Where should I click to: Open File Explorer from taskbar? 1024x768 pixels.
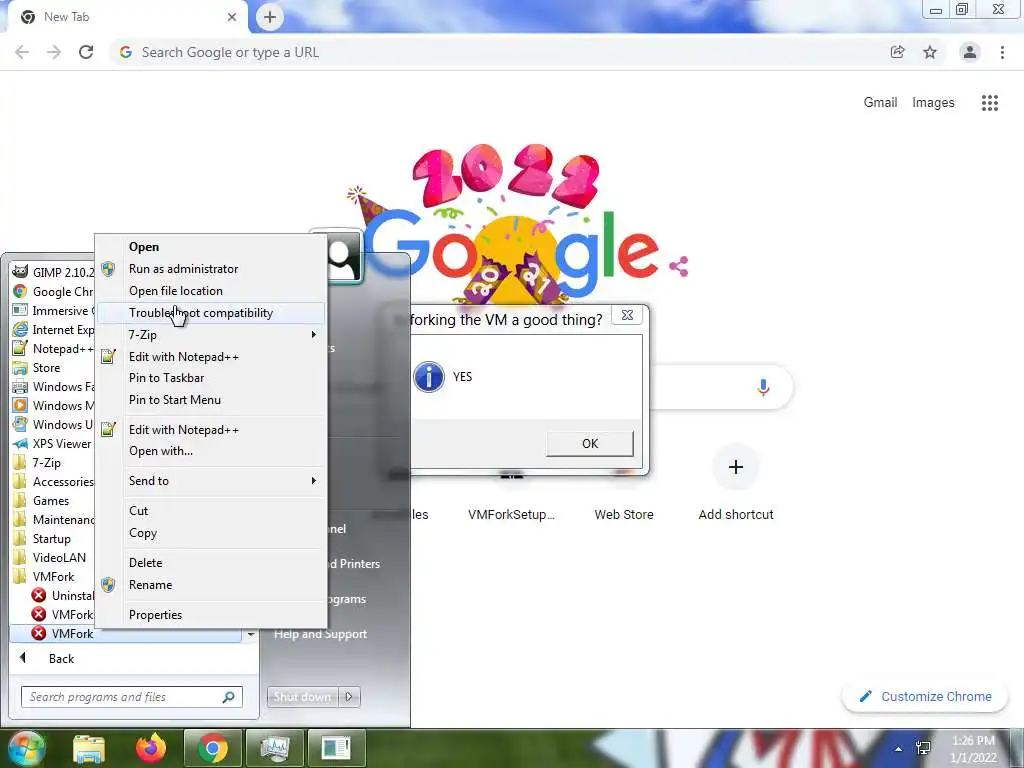click(x=89, y=748)
